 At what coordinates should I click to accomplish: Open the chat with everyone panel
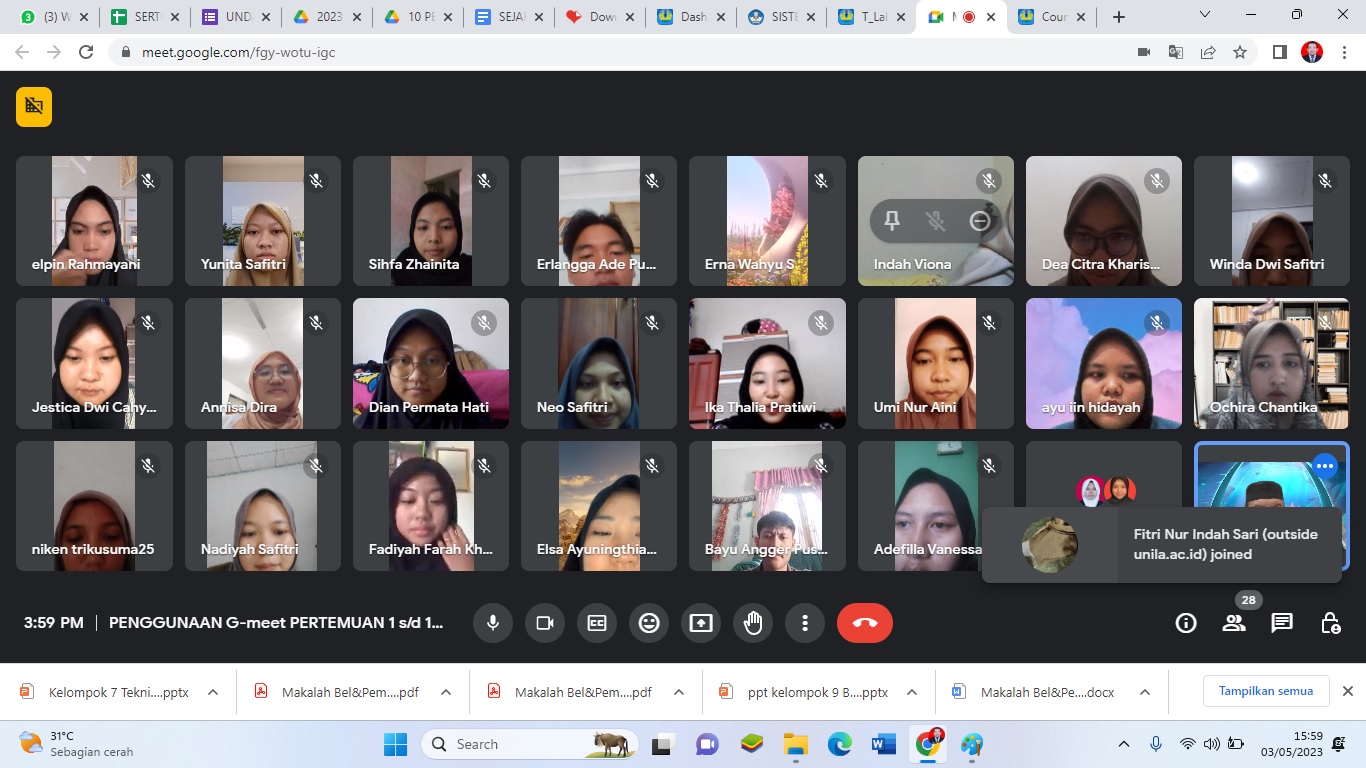point(1281,623)
